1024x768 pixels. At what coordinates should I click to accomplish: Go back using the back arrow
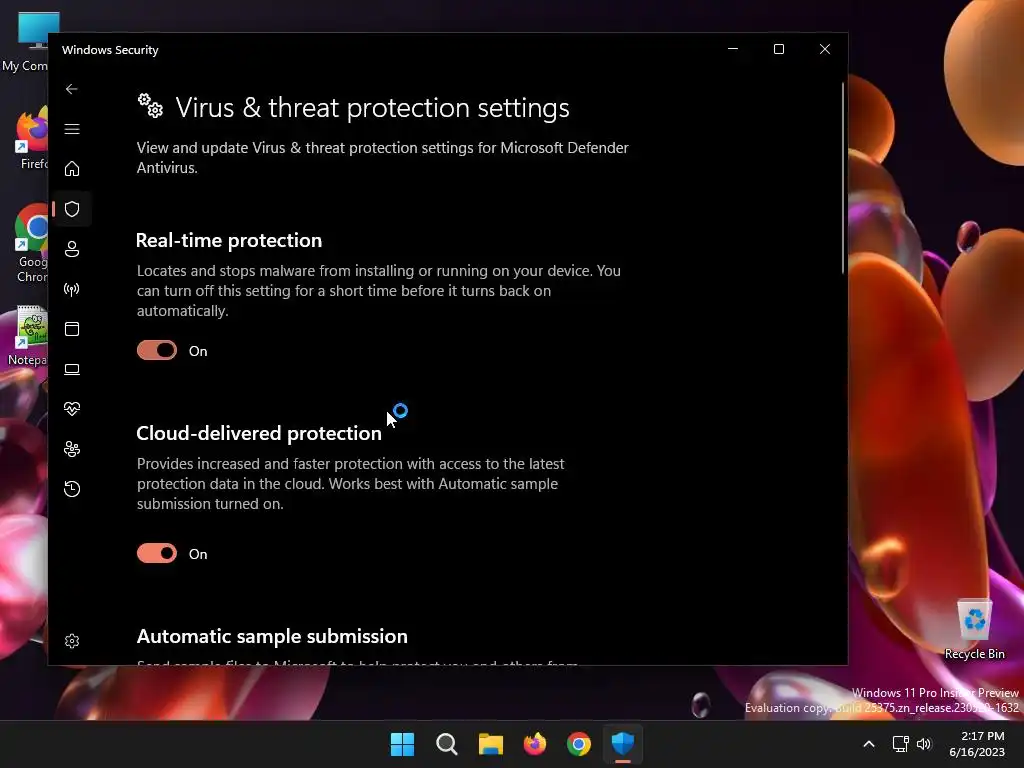point(72,89)
